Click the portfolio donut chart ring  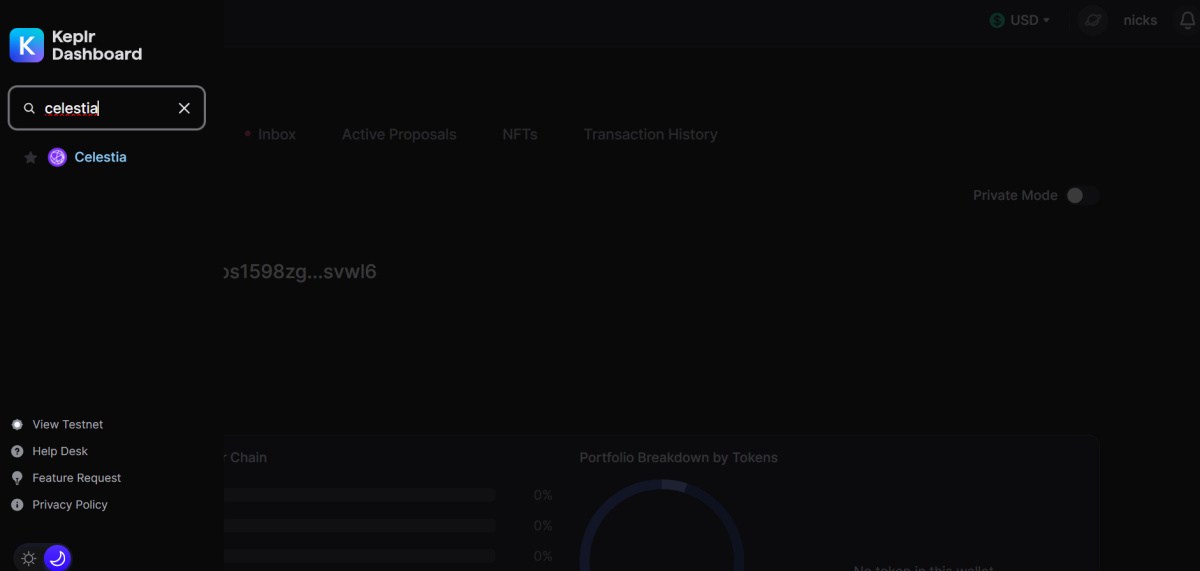coord(662,525)
